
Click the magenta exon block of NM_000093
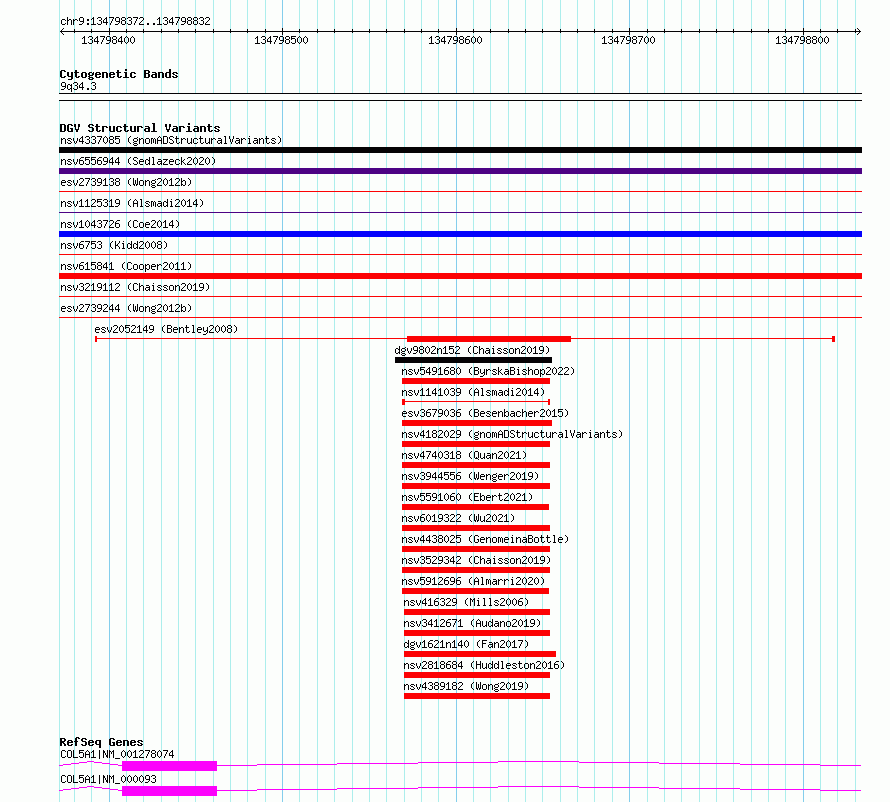pyautogui.click(x=169, y=791)
